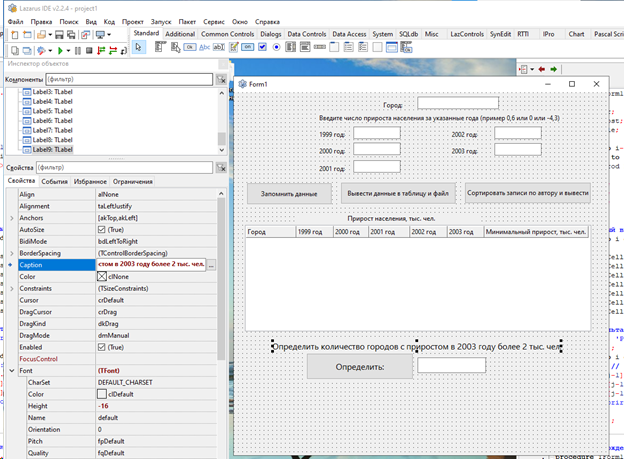Screen dimensions: 624x459
Task: Click the green Run program icon
Action: 60,49
